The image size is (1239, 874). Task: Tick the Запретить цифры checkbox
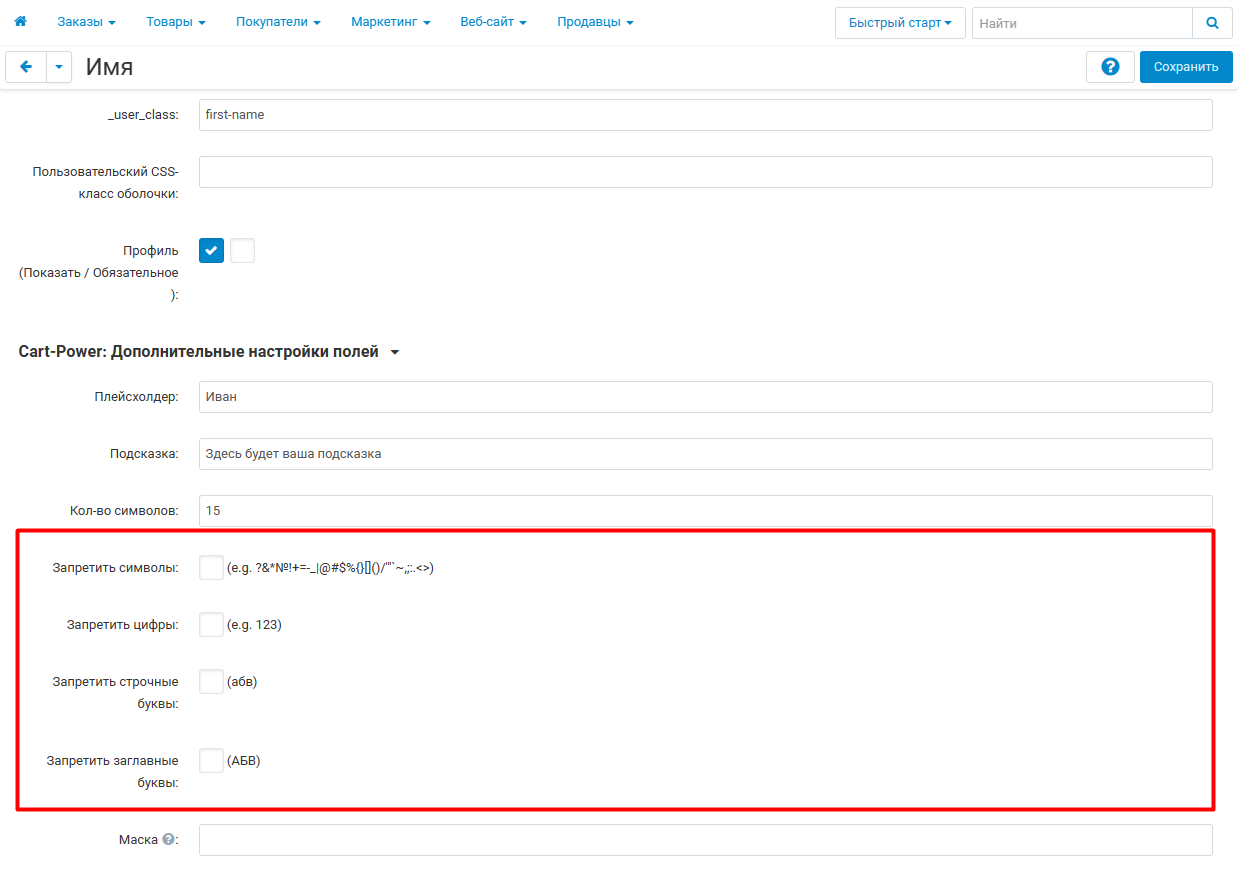[x=211, y=625]
